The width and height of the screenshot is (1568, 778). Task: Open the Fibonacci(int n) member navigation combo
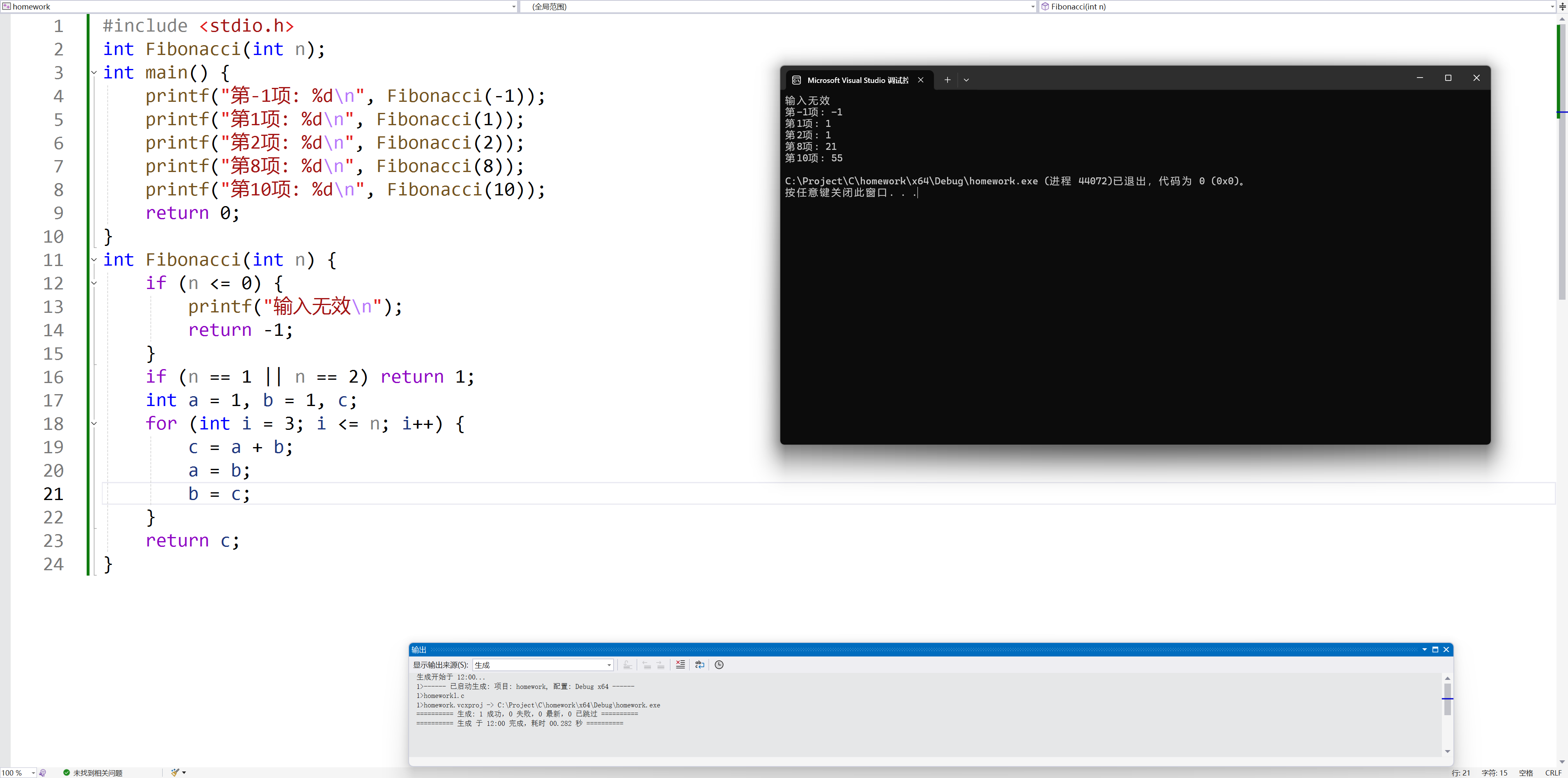point(1297,7)
